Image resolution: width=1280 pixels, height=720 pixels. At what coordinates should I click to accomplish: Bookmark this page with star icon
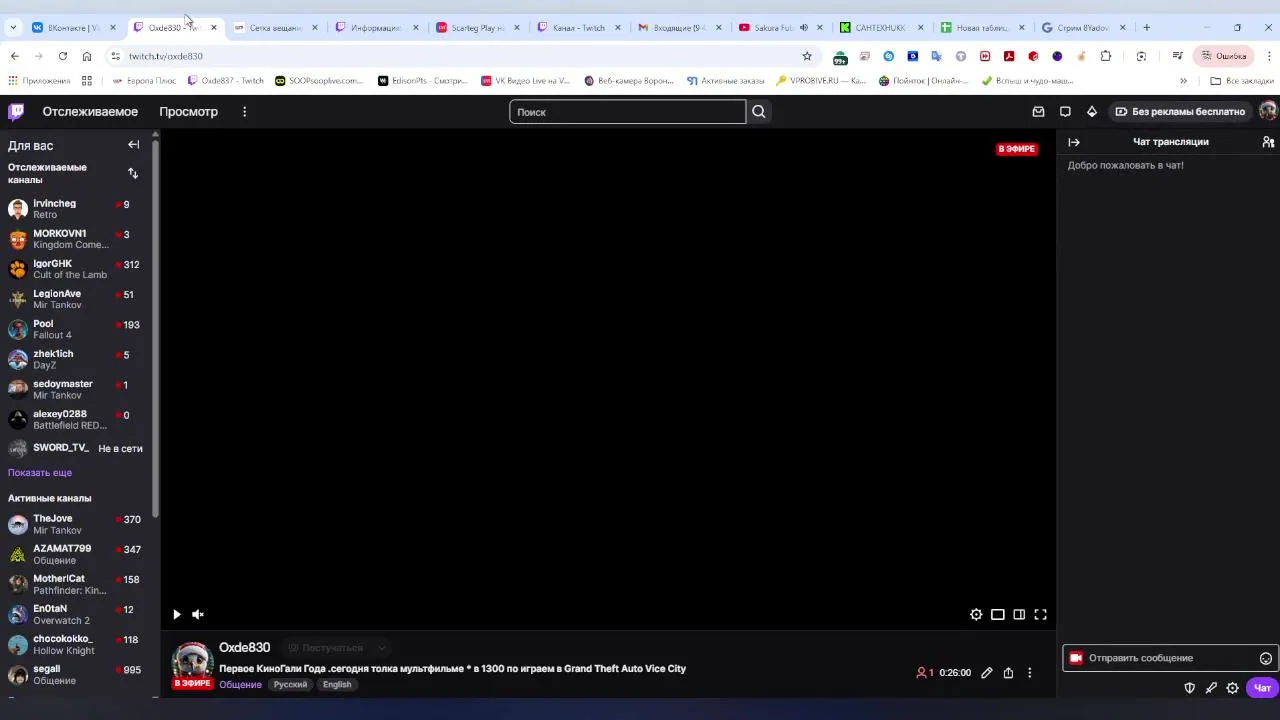coord(807,56)
